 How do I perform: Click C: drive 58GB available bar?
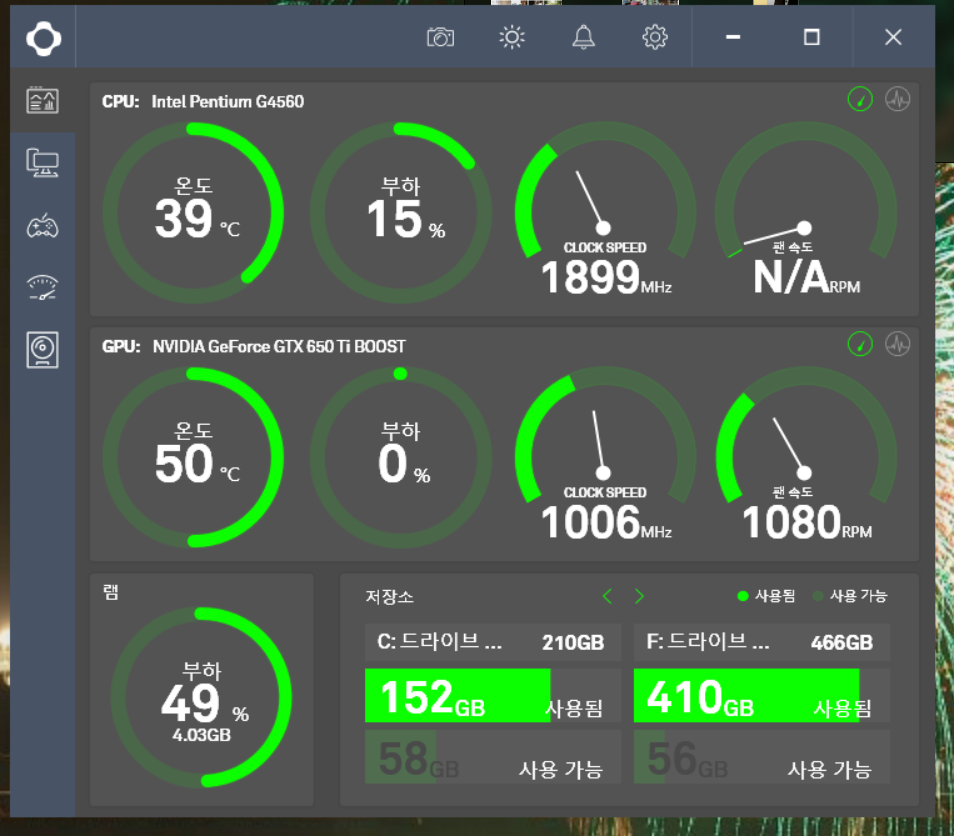pyautogui.click(x=493, y=757)
